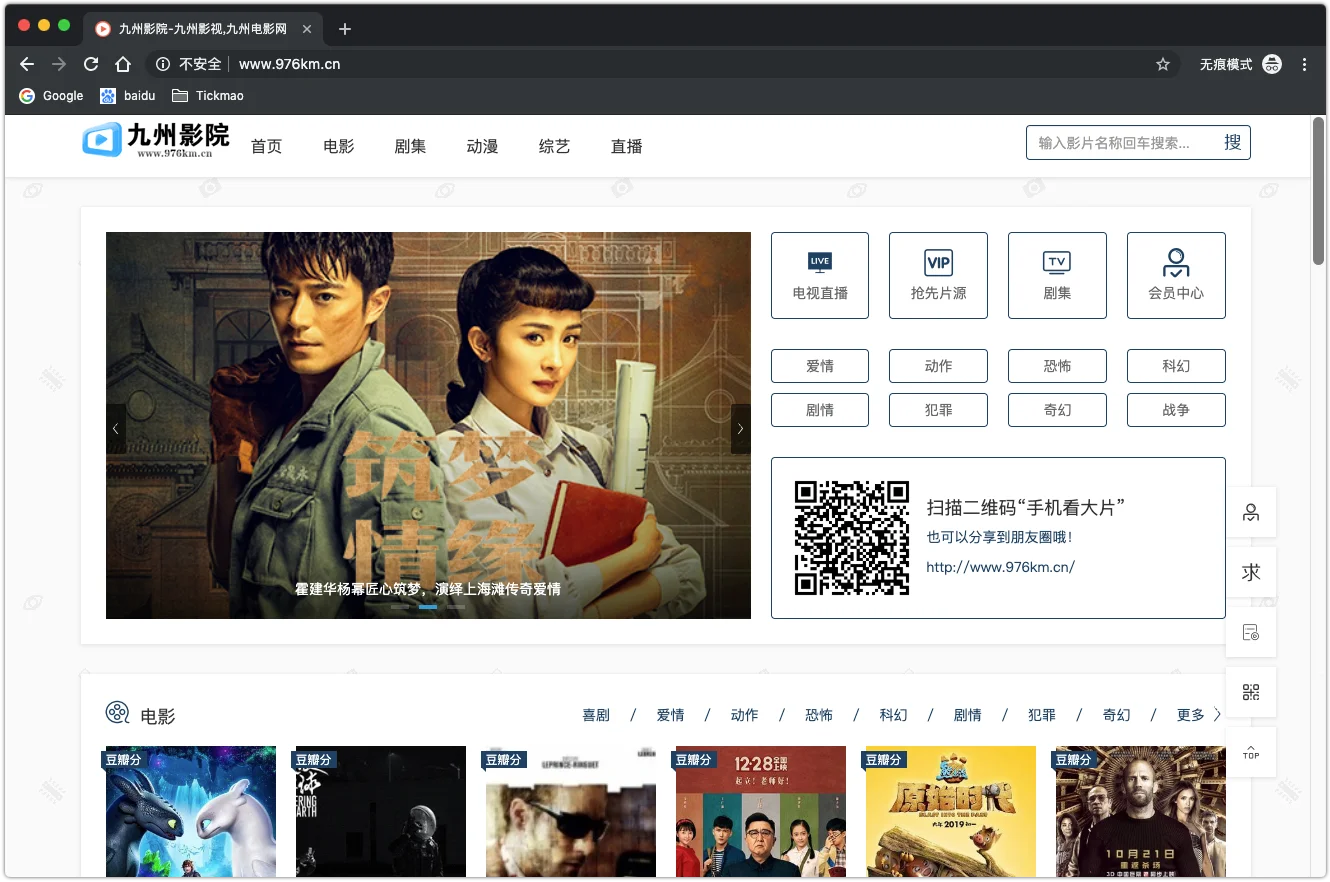Open the 会员中心 member center tile
Image resolution: width=1330 pixels, height=882 pixels.
pyautogui.click(x=1176, y=276)
